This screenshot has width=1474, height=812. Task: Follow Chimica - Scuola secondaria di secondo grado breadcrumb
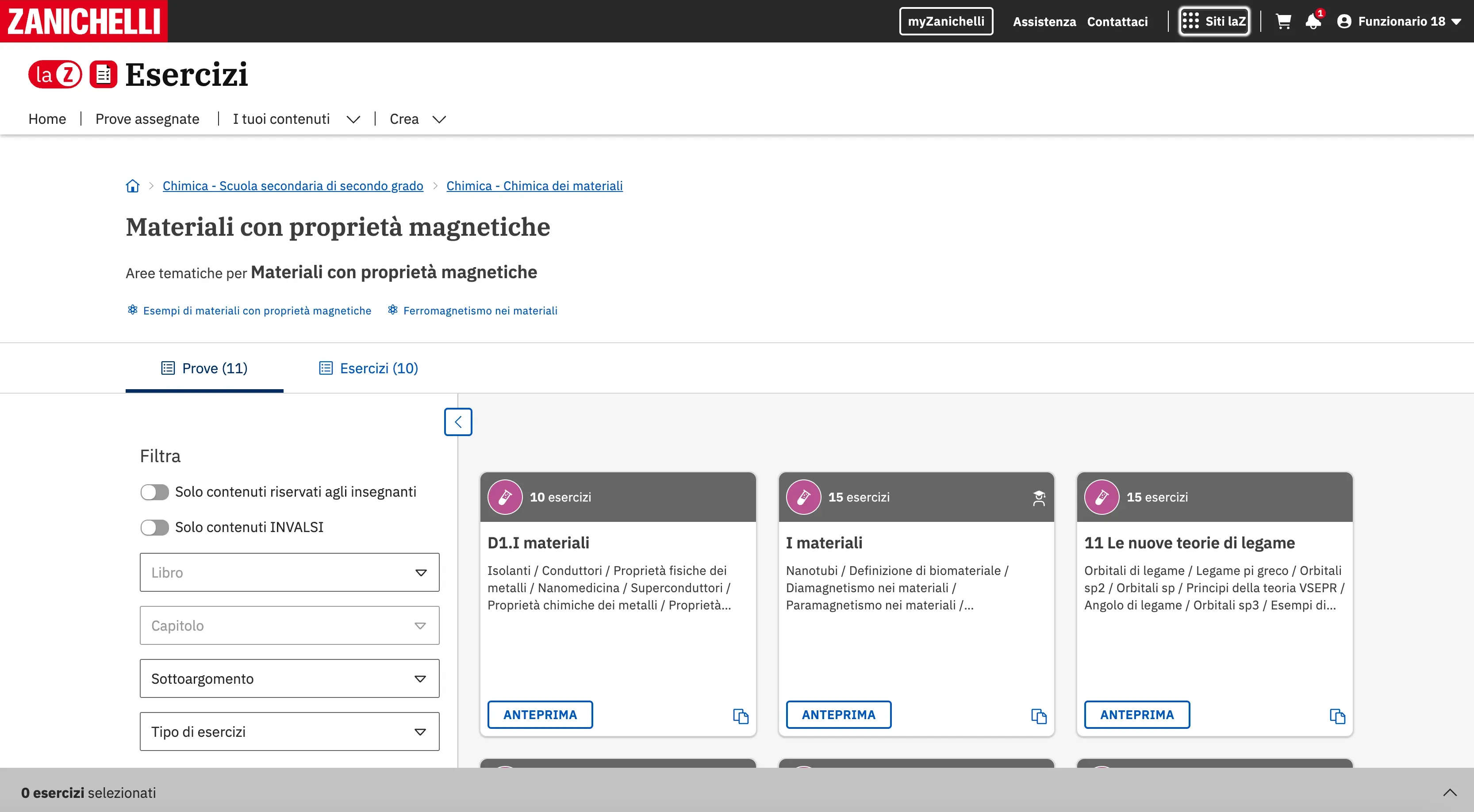tap(293, 186)
